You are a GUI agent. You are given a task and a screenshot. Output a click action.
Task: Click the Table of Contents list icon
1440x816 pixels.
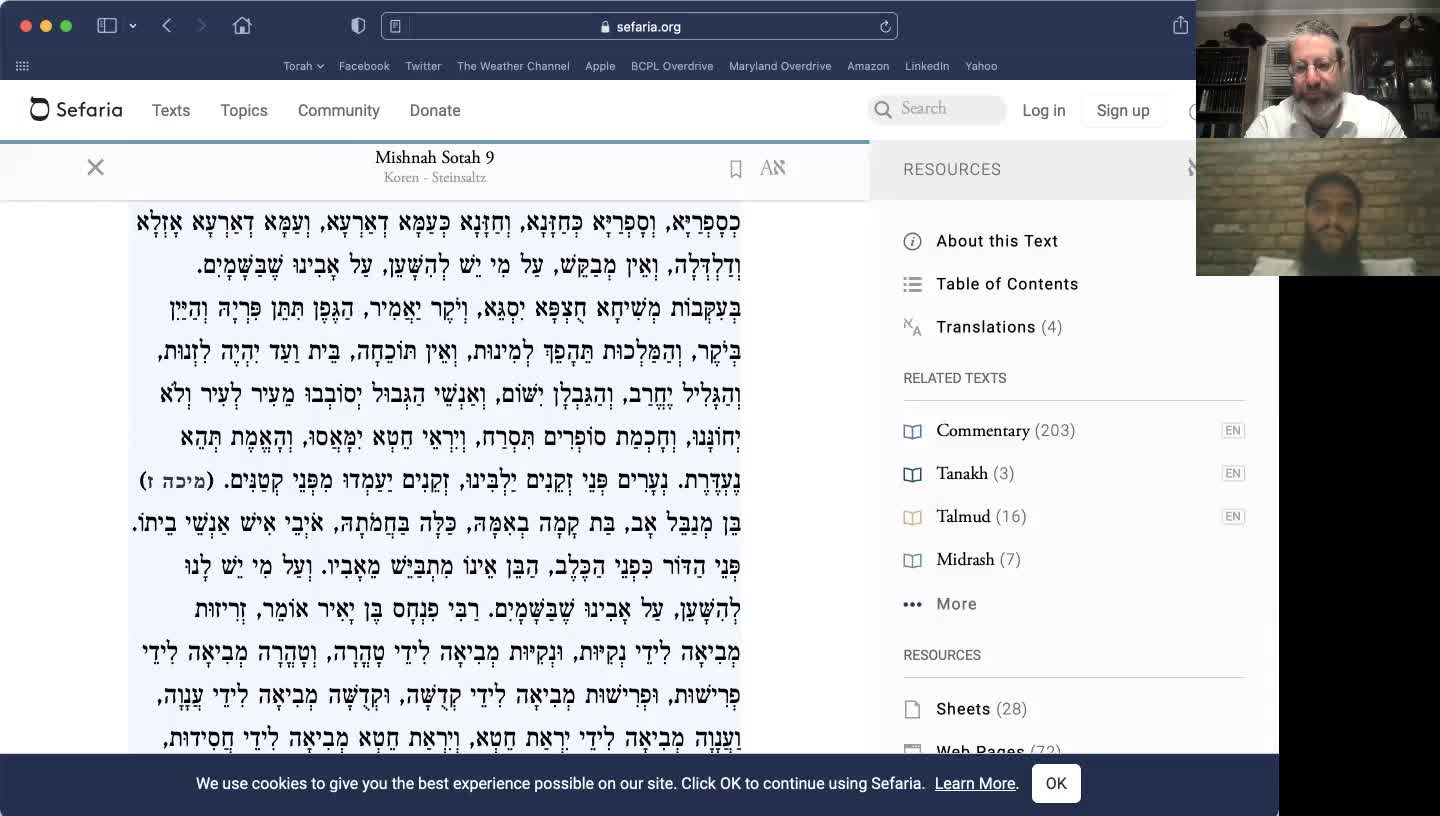click(x=912, y=284)
